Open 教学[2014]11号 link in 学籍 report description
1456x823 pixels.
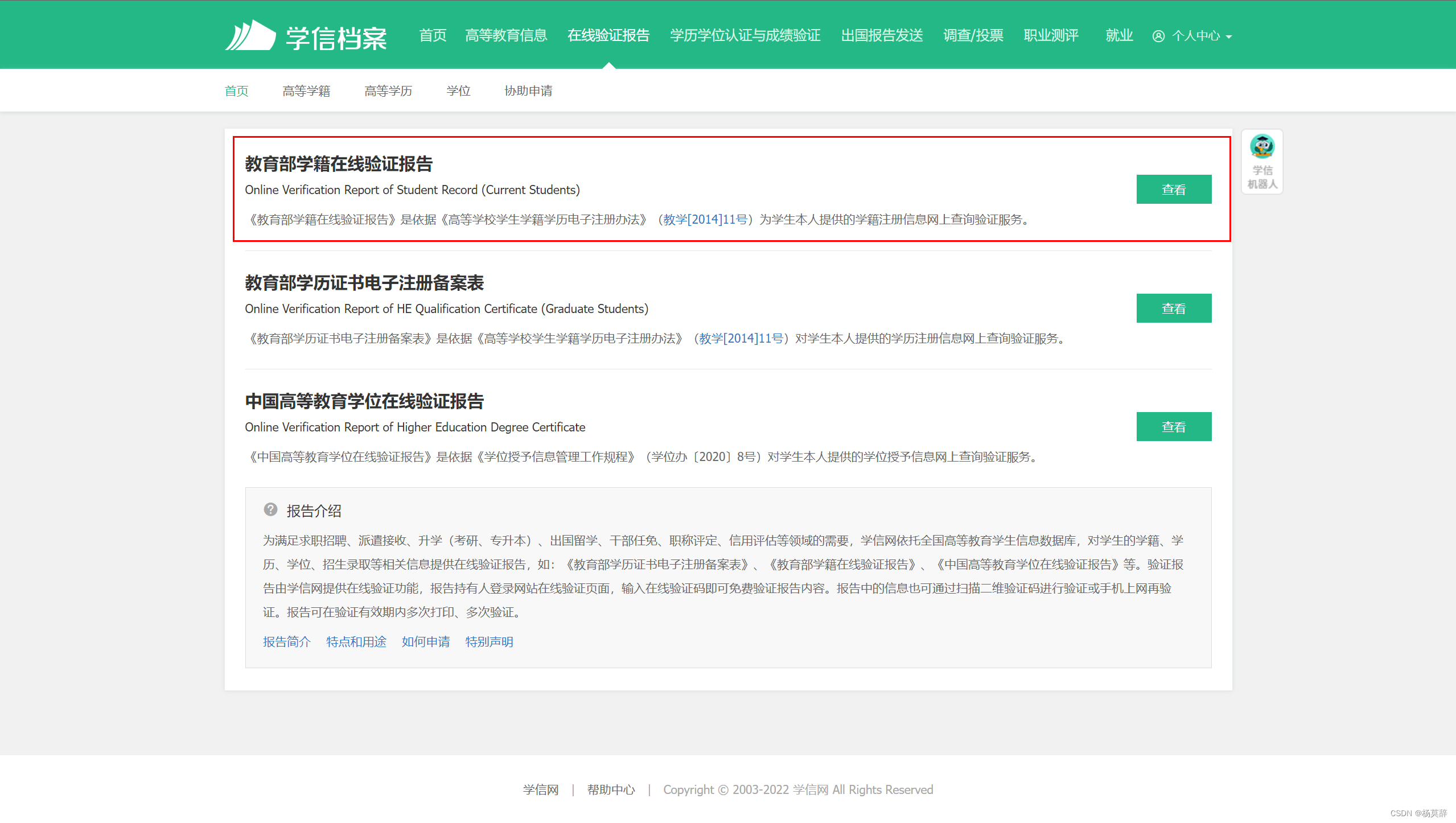click(x=705, y=220)
